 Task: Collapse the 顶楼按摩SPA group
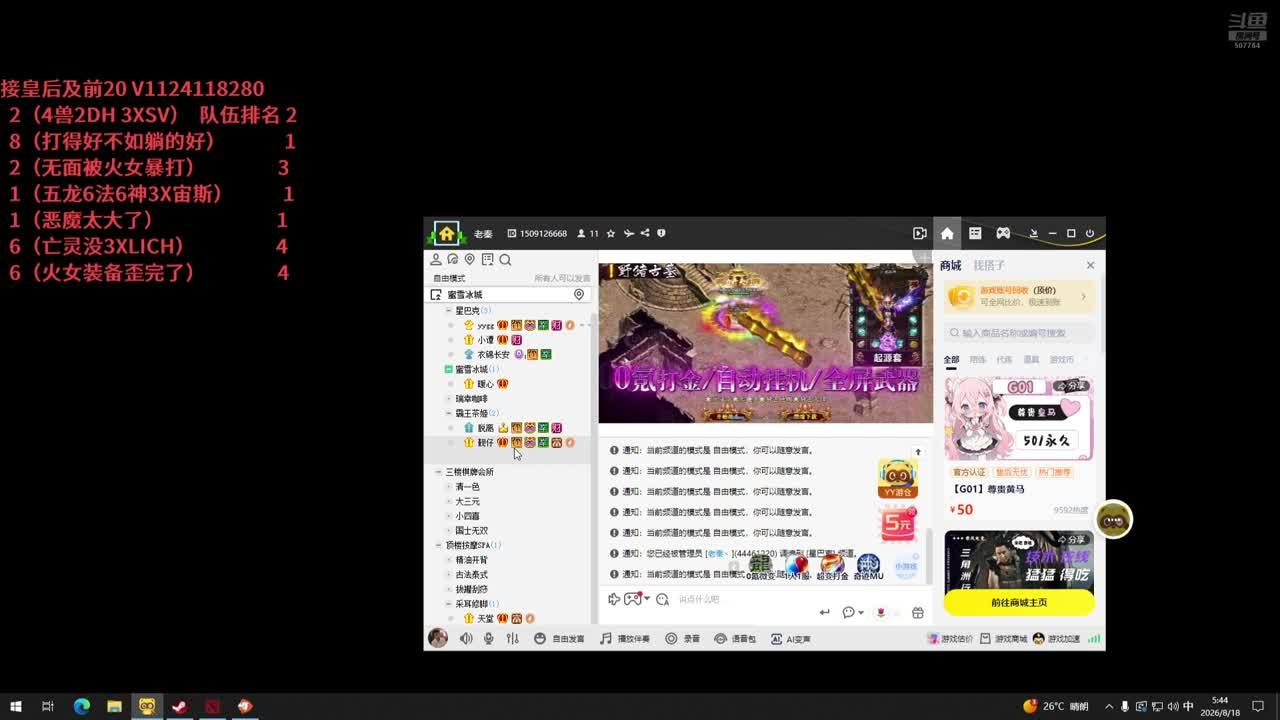pos(438,545)
